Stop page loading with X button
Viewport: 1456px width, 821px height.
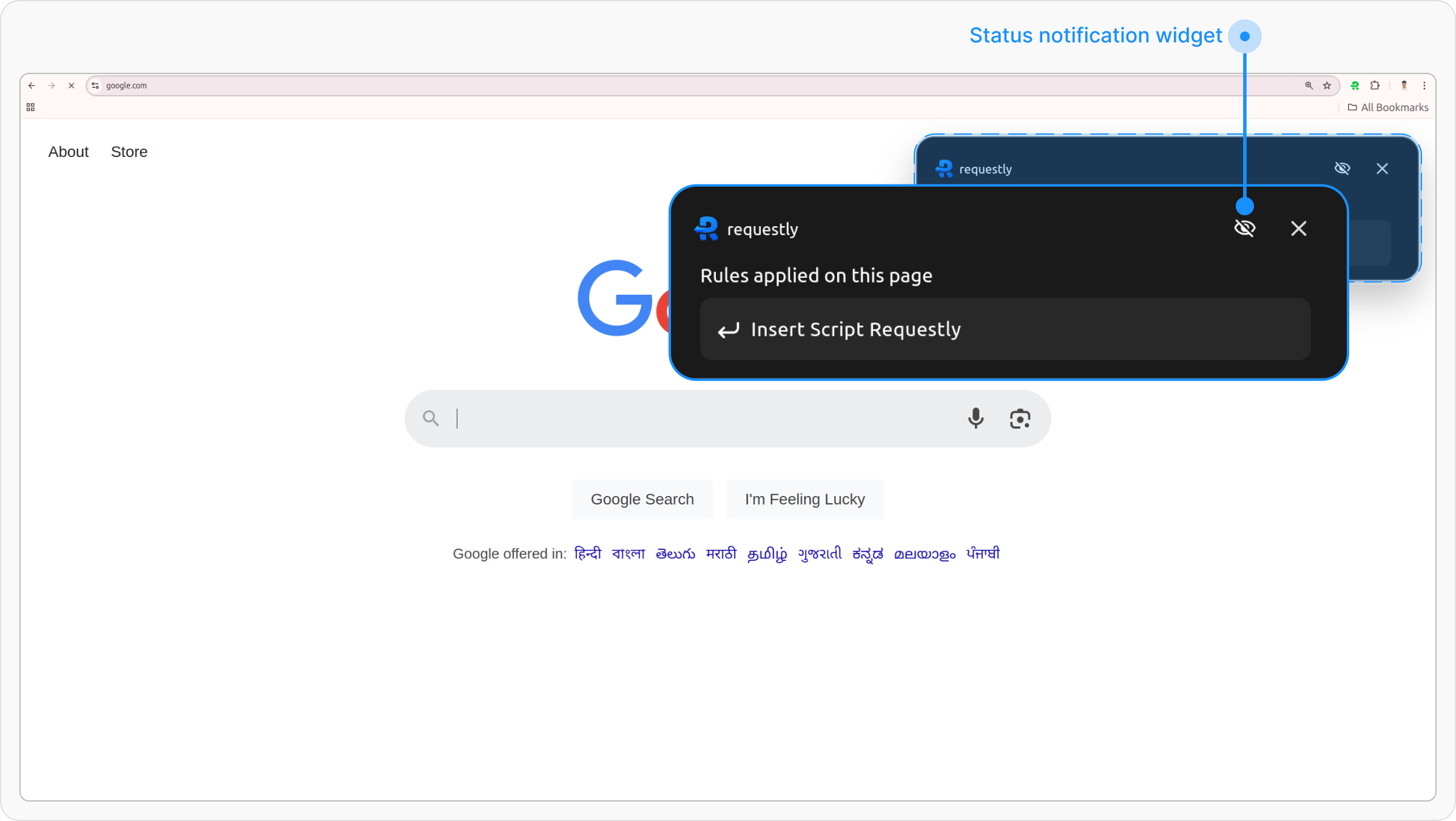(72, 85)
